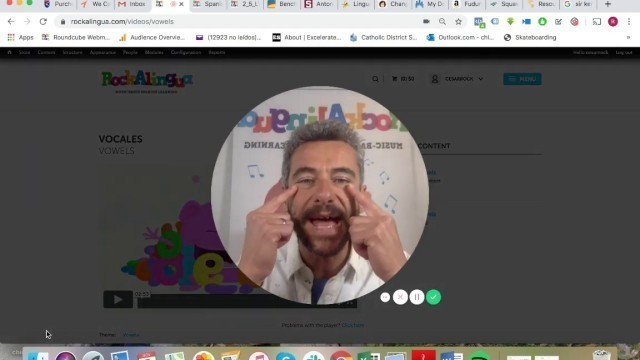Image resolution: width=640 pixels, height=360 pixels.
Task: Open Audience Overview bookmark
Action: pyautogui.click(x=152, y=38)
